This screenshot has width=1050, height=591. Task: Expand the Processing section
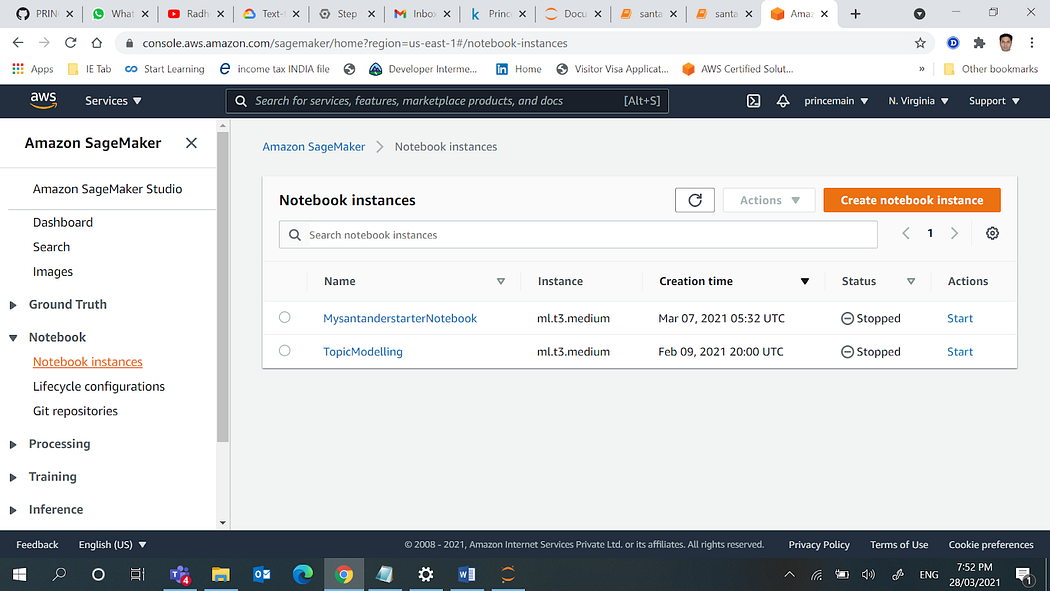point(13,444)
